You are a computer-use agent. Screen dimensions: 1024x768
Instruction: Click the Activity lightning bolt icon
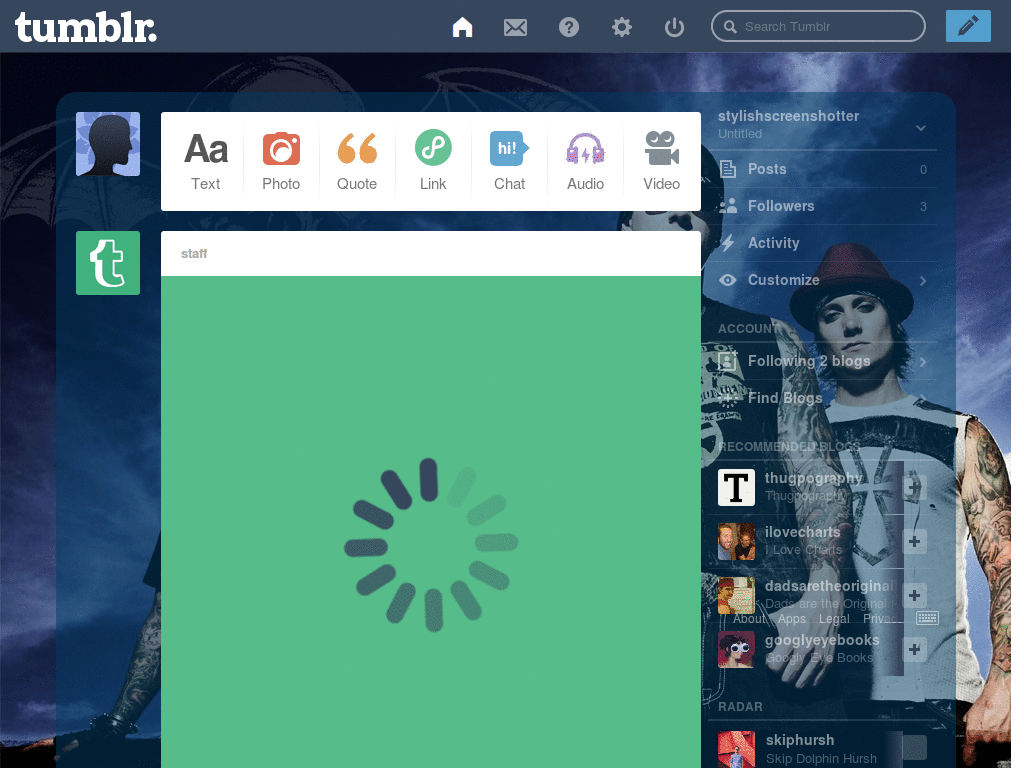pyautogui.click(x=728, y=243)
